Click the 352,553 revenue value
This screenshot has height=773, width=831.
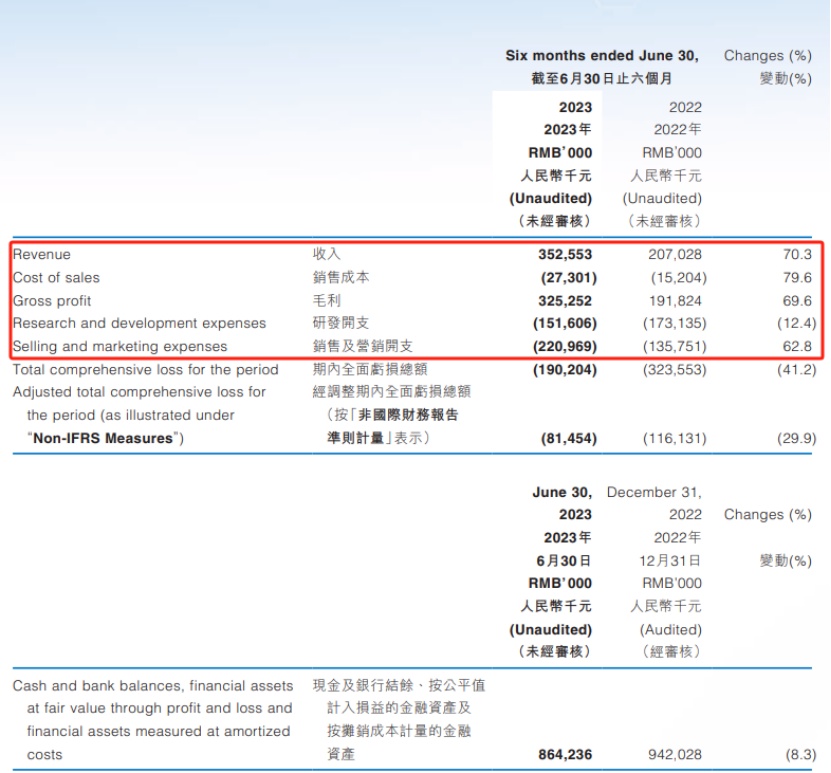pyautogui.click(x=565, y=254)
